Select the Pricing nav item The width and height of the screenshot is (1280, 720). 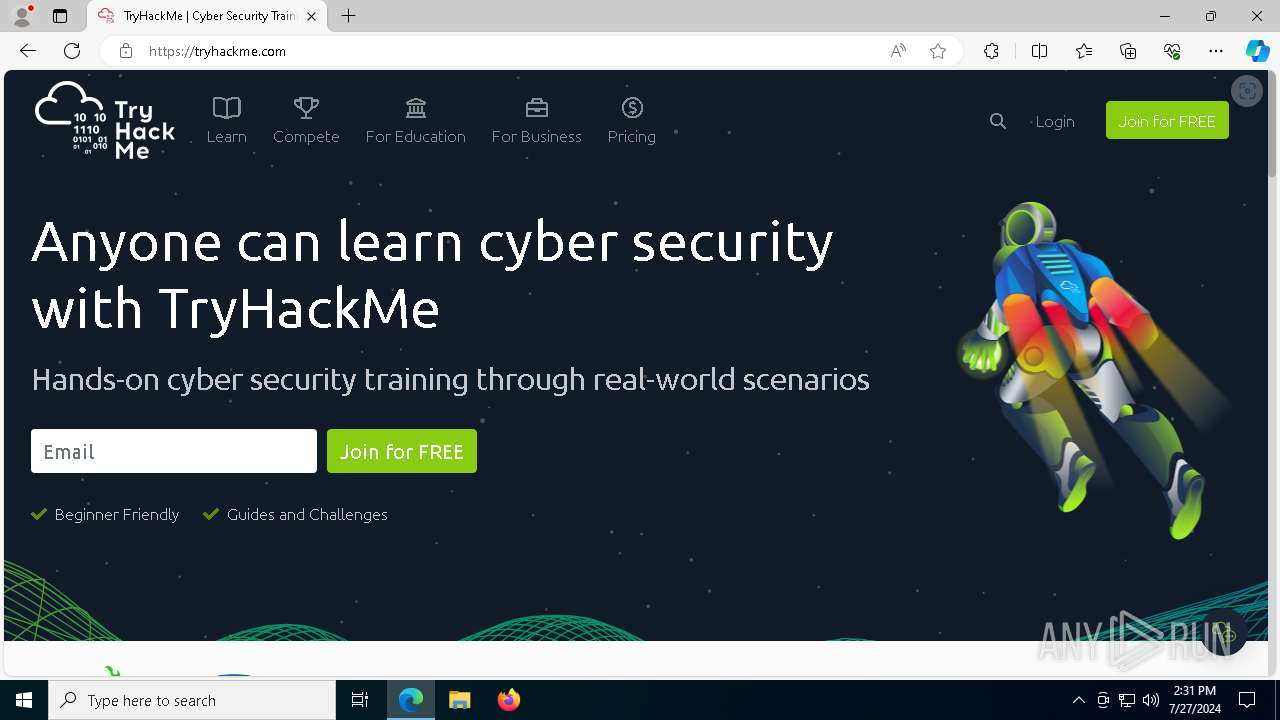pos(631,121)
